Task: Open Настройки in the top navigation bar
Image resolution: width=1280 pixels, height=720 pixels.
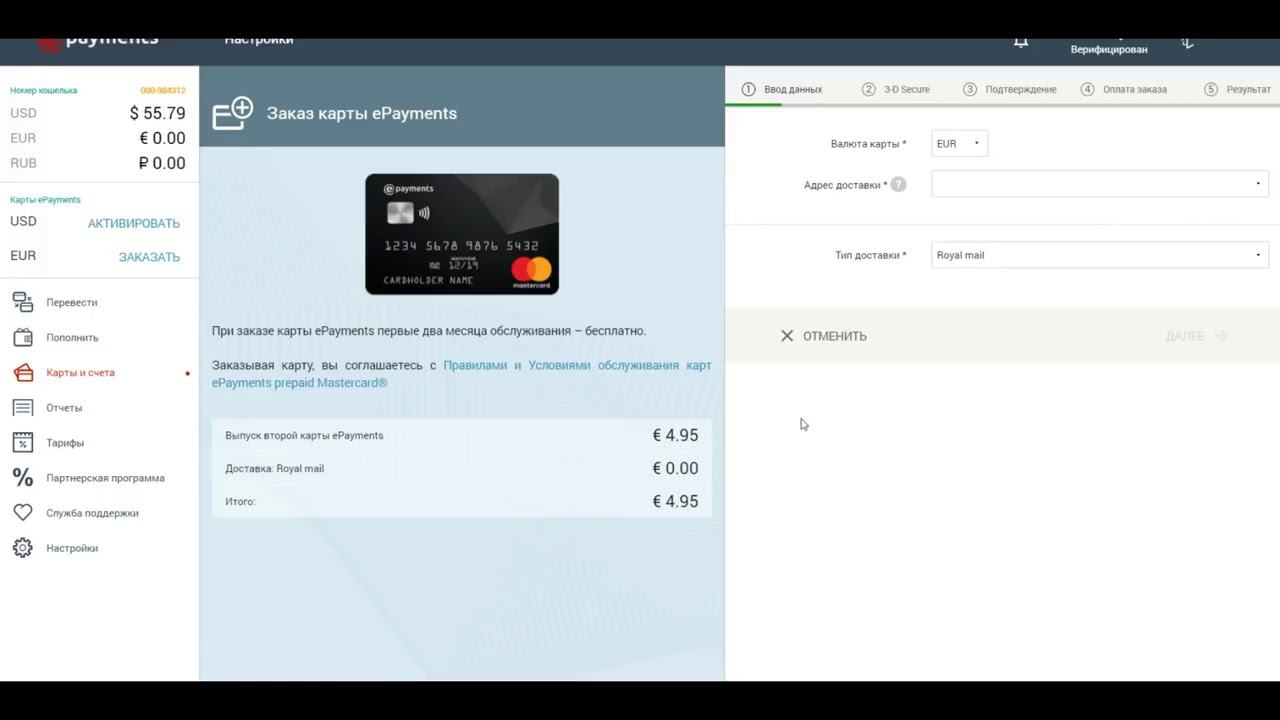Action: click(259, 40)
